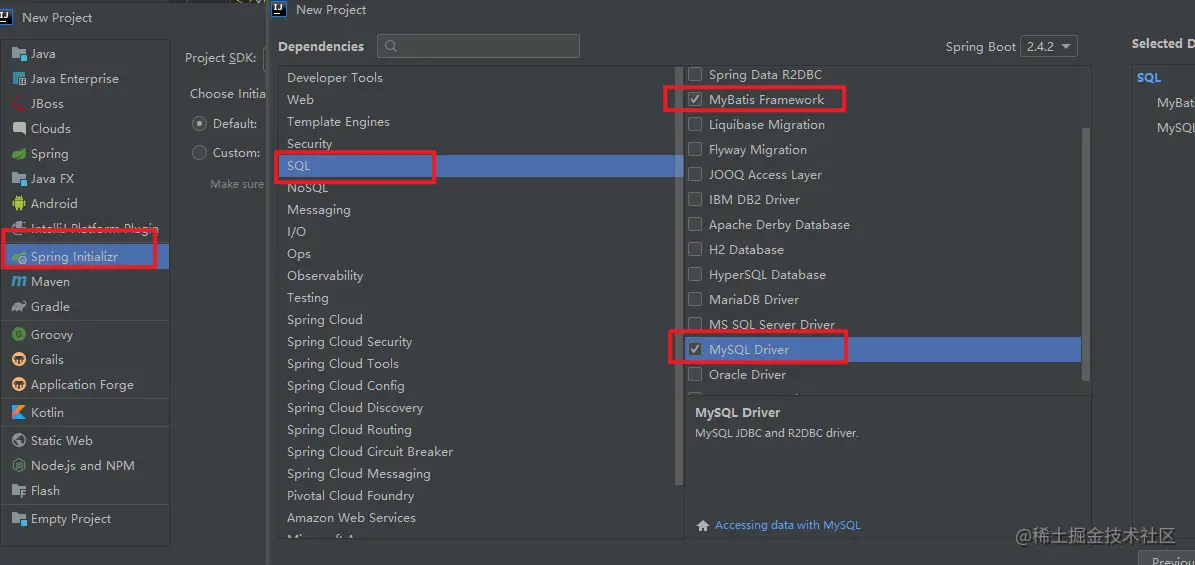The width and height of the screenshot is (1195, 565).
Task: Check the IBM DB2 Driver checkbox
Action: 695,200
